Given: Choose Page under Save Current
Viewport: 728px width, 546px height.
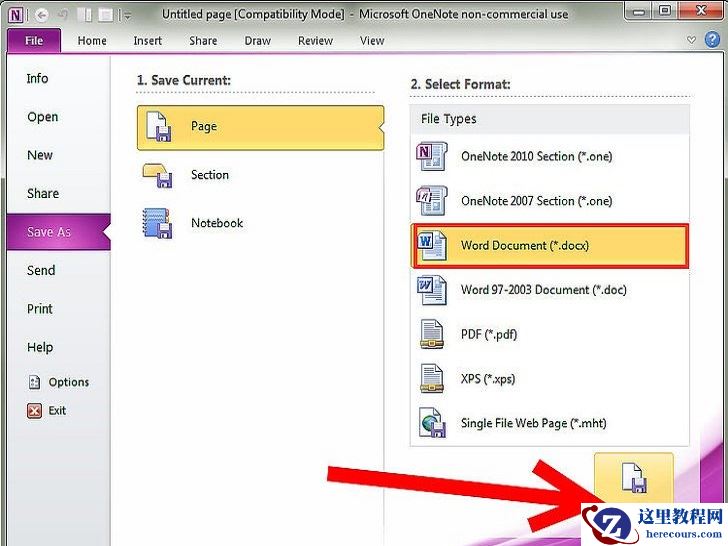Looking at the screenshot, I should click(x=260, y=128).
